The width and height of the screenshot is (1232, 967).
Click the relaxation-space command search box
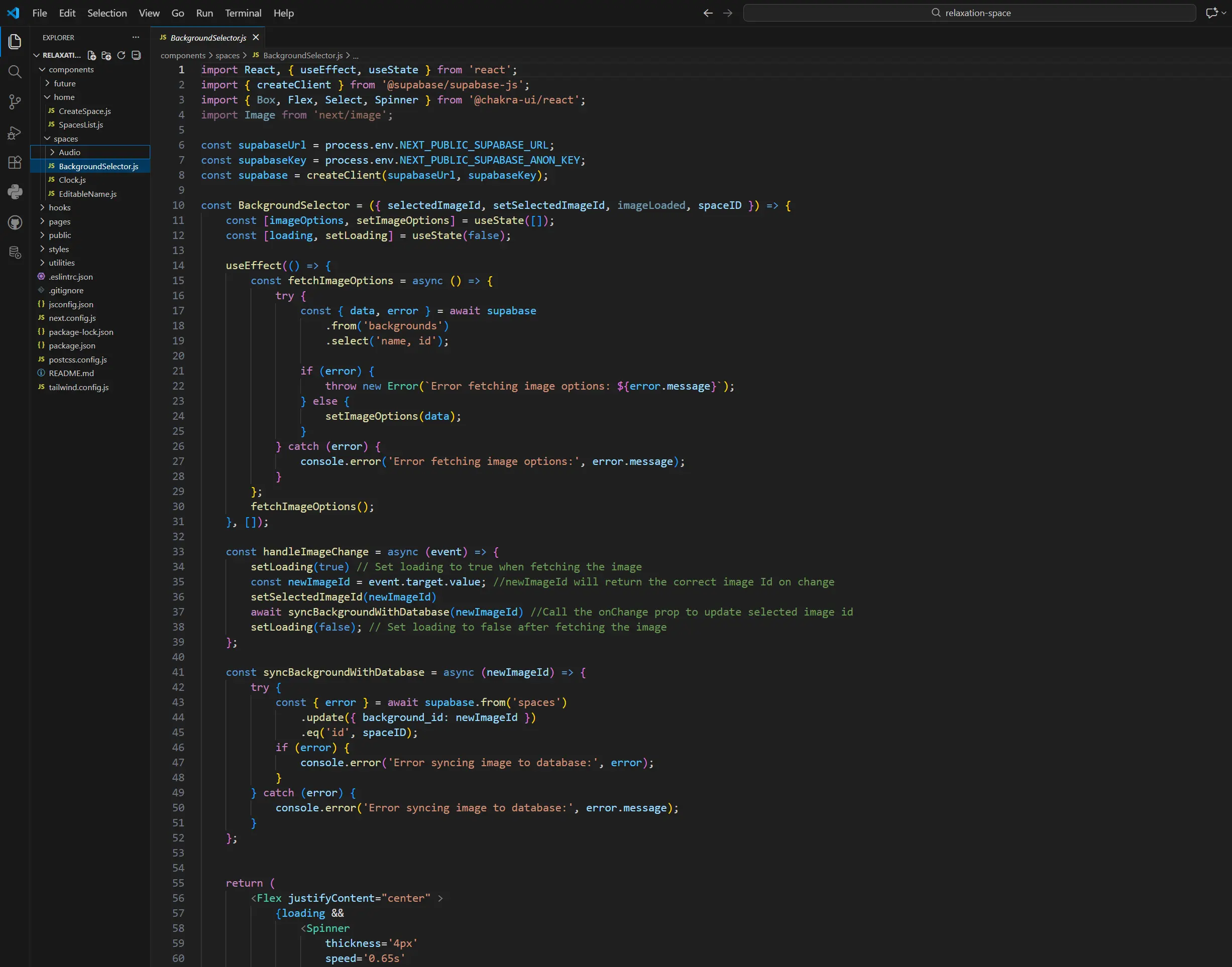coord(969,13)
